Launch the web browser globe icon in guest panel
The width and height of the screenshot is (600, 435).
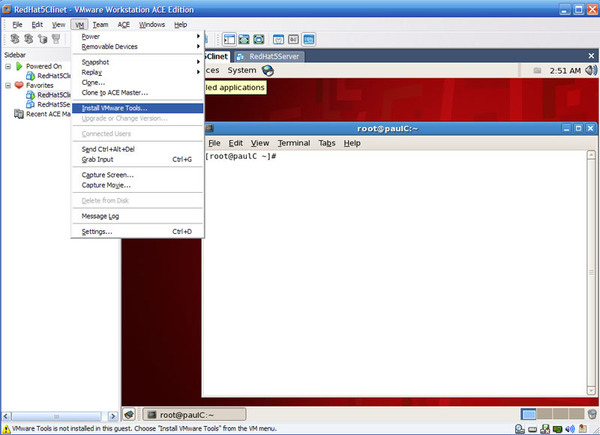(267, 70)
